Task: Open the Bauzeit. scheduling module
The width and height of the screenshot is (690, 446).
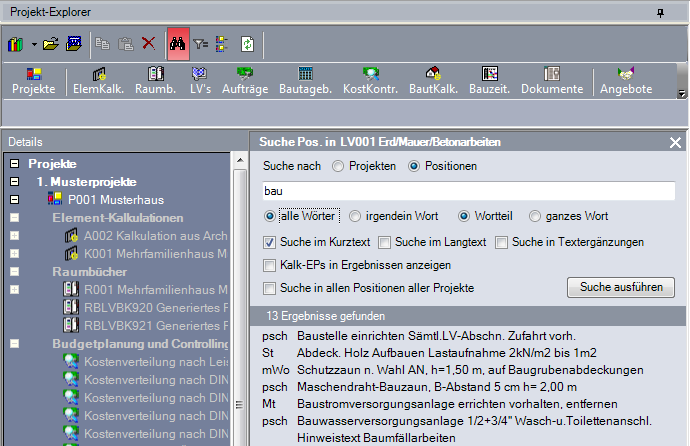Action: [x=490, y=80]
